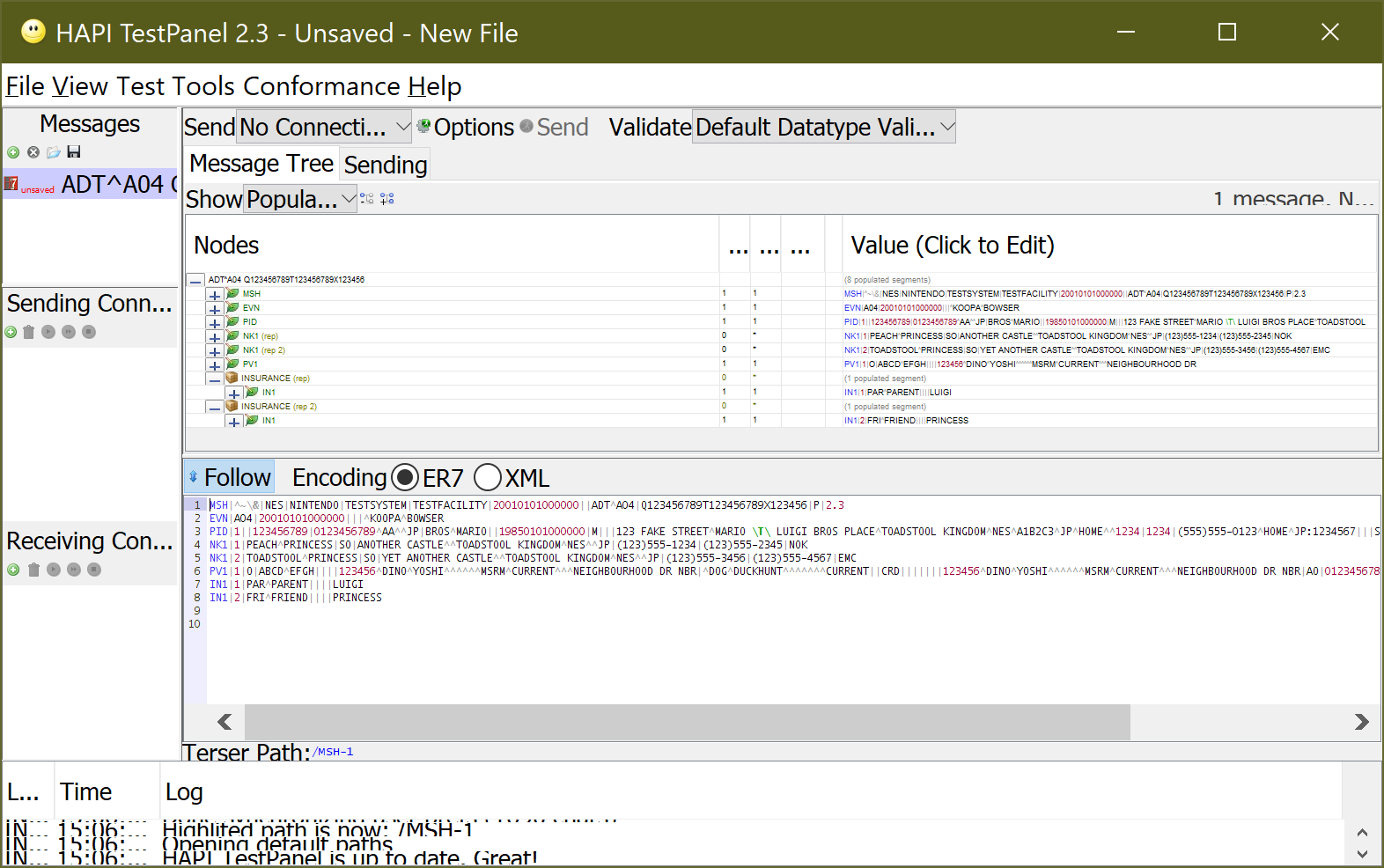
Task: Select the unsaved ADT^A04 message in list
Action: click(x=91, y=184)
